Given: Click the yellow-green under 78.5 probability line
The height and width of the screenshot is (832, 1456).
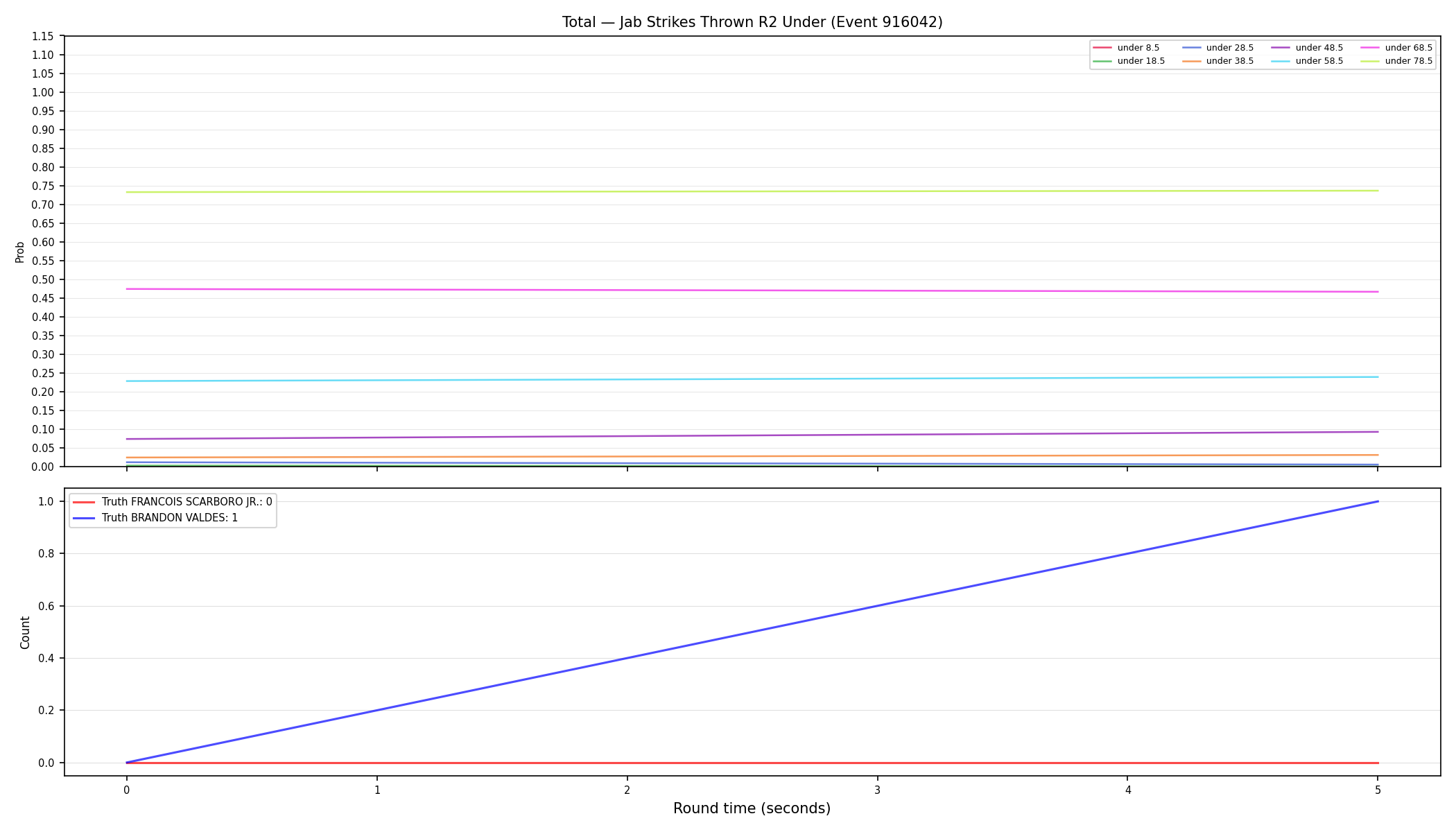Looking at the screenshot, I should click(x=752, y=191).
